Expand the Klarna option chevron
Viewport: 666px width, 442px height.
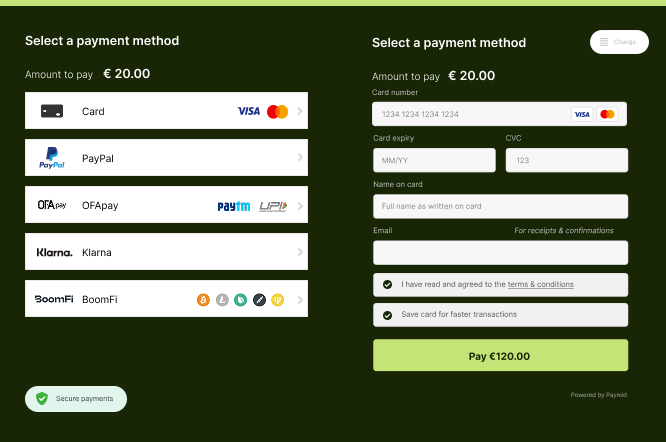click(300, 252)
